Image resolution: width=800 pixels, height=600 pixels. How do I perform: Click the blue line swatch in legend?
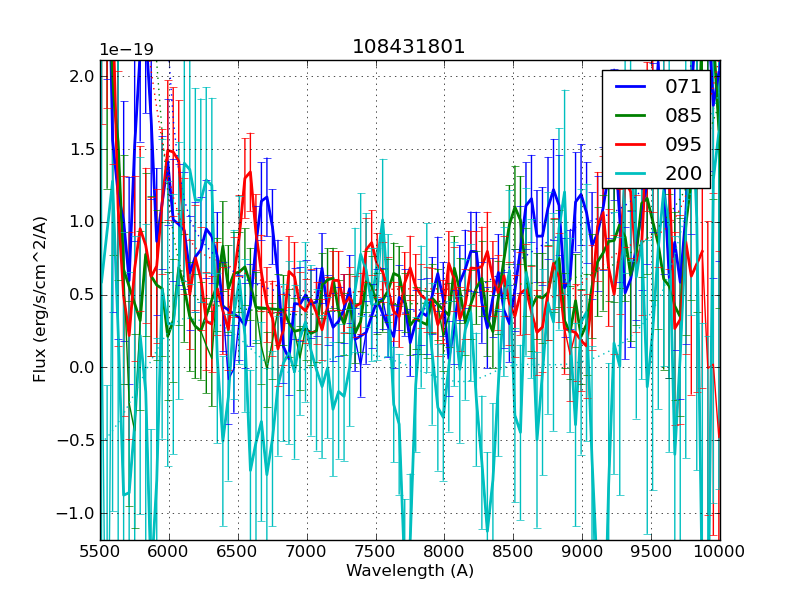click(633, 87)
